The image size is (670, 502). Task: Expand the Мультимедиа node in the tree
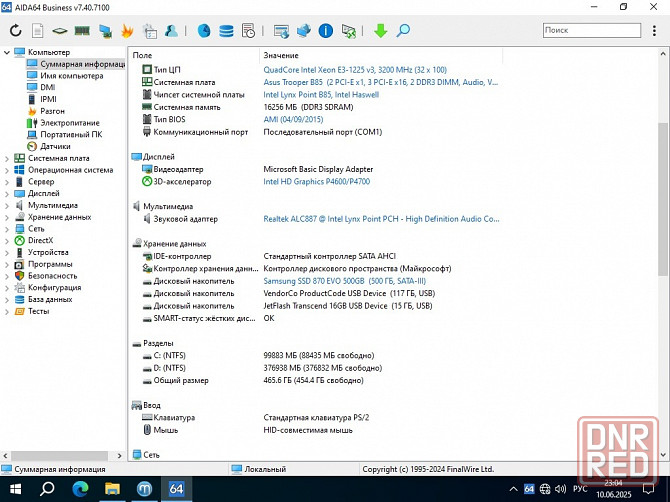click(6, 205)
